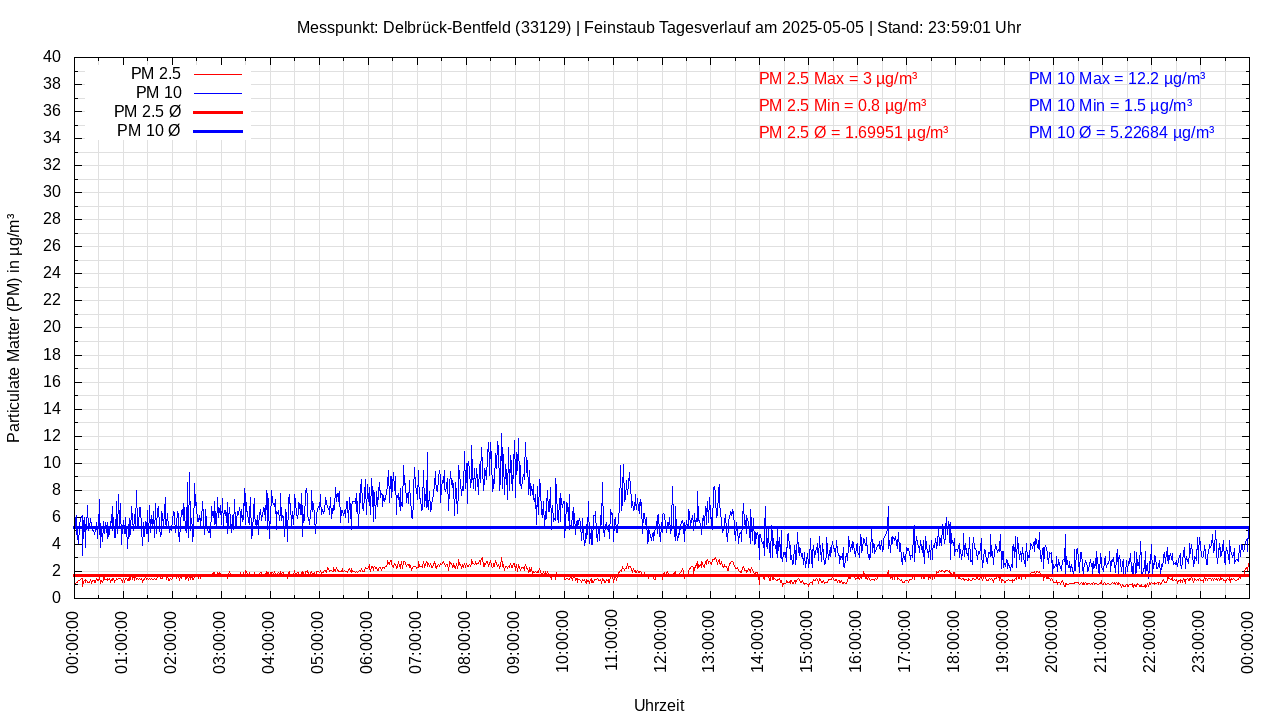Click the thick red PM 2.5 Ø legend line
This screenshot has width=1280, height=720.
[218, 113]
